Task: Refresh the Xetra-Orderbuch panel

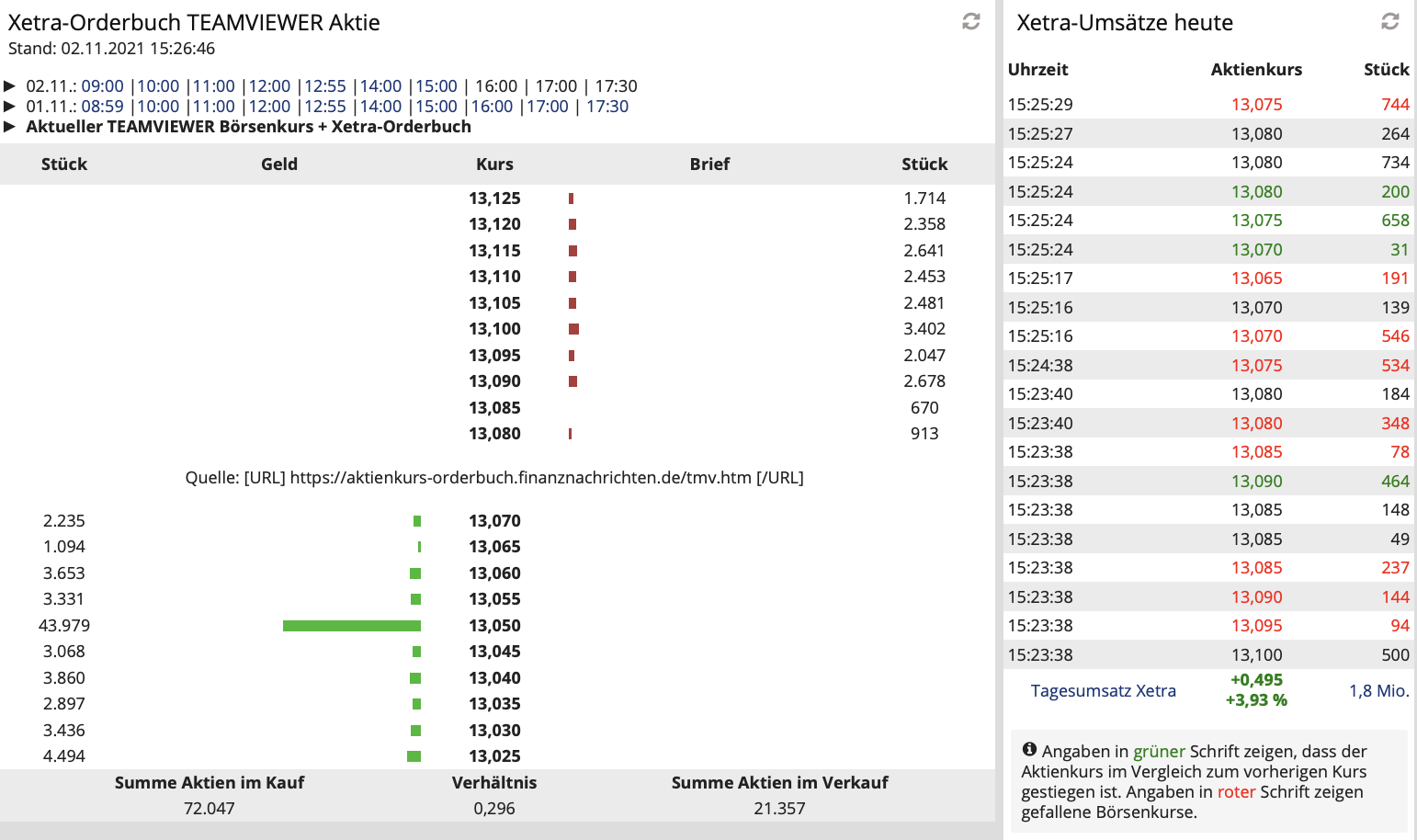Action: click(970, 22)
